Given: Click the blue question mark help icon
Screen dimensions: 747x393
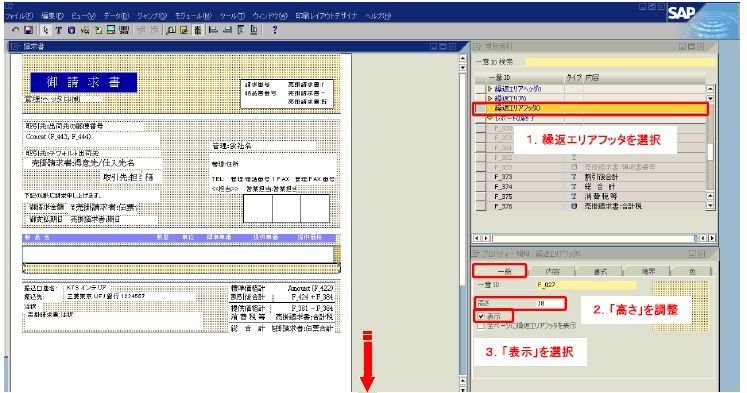Looking at the screenshot, I should pyautogui.click(x=274, y=30).
